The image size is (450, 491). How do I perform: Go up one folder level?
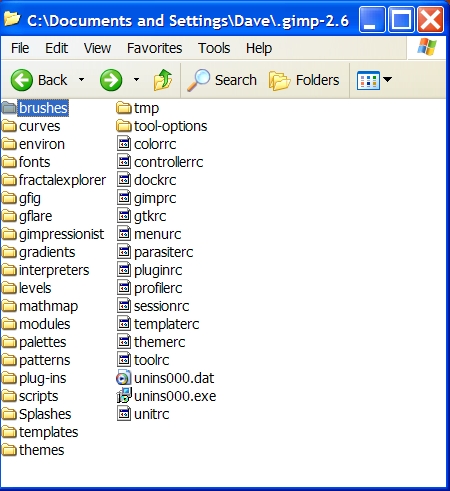[x=163, y=80]
